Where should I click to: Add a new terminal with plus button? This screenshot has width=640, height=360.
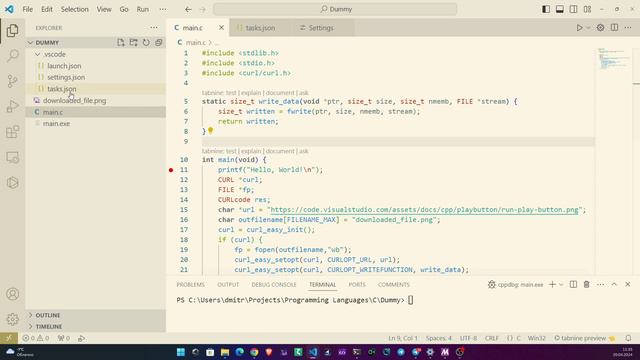(x=552, y=284)
